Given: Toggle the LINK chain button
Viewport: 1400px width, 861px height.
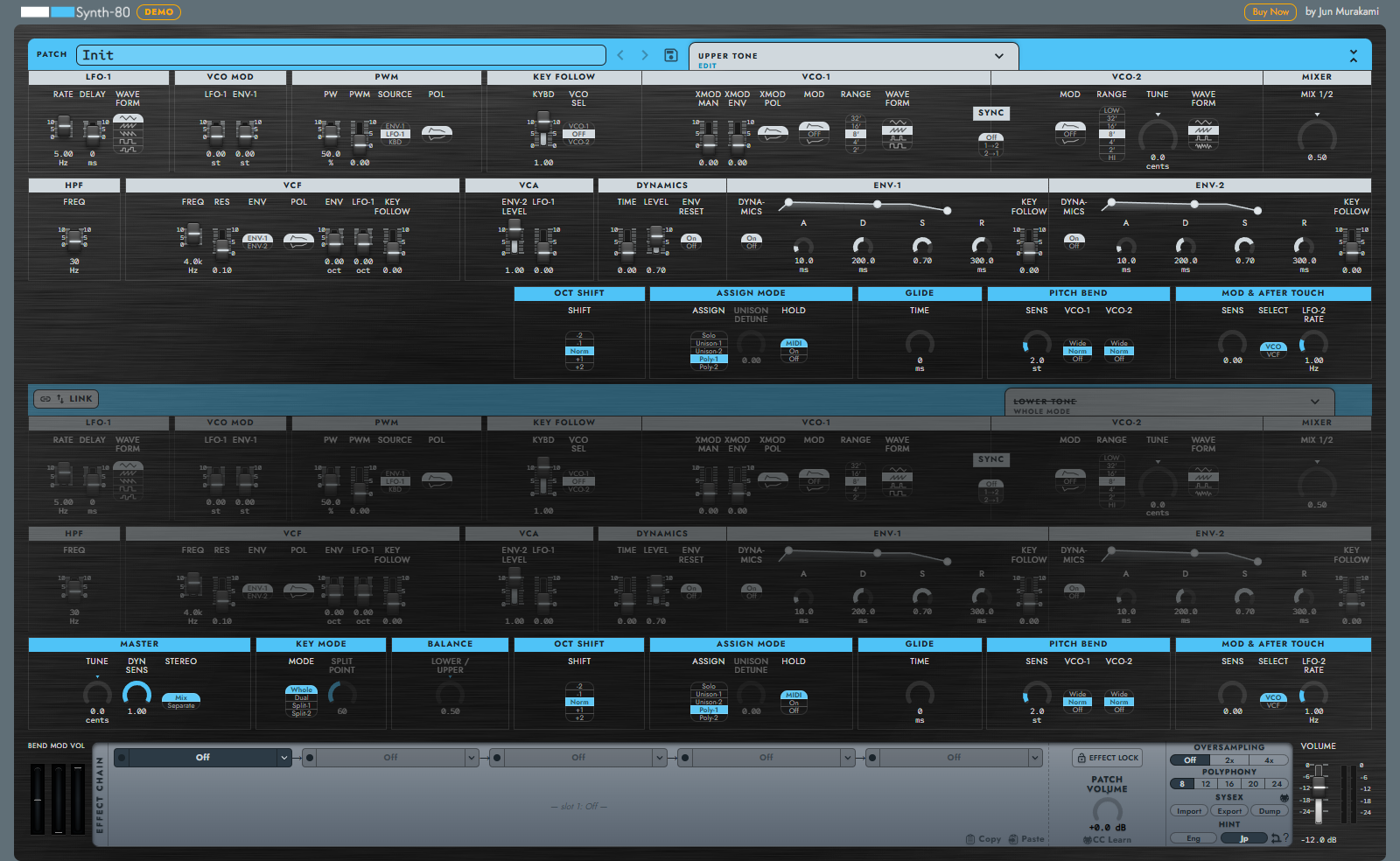Looking at the screenshot, I should tap(66, 399).
